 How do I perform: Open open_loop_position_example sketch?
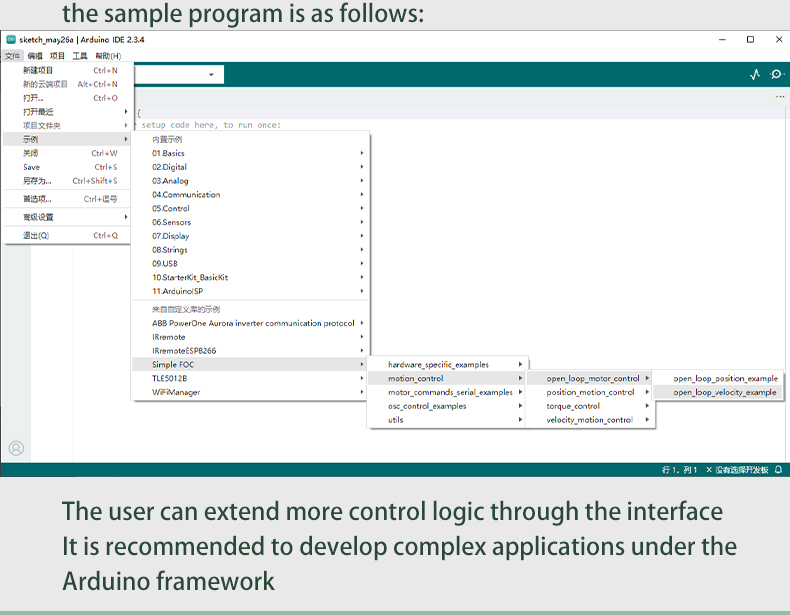718,378
